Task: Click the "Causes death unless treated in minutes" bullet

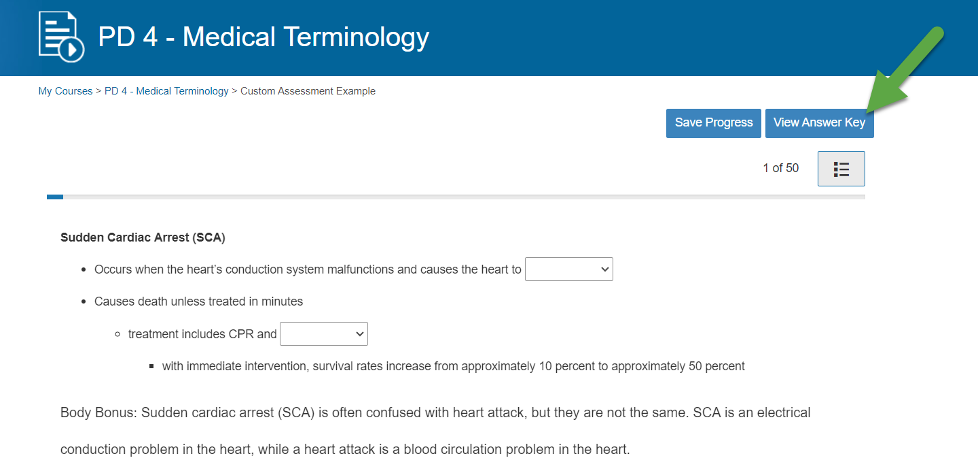Action: click(198, 301)
